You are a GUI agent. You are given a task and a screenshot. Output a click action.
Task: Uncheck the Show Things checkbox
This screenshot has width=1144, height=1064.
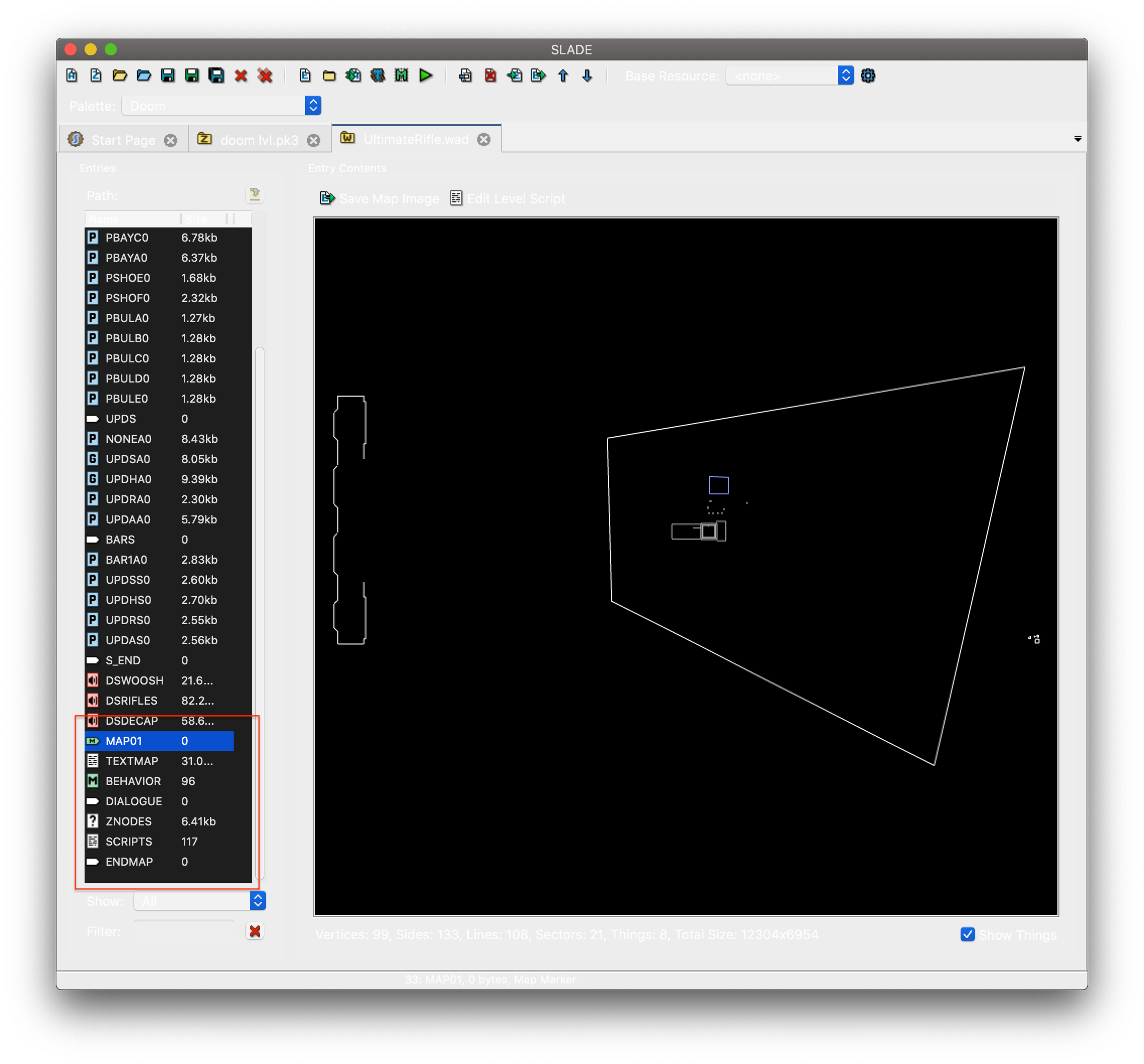(967, 934)
